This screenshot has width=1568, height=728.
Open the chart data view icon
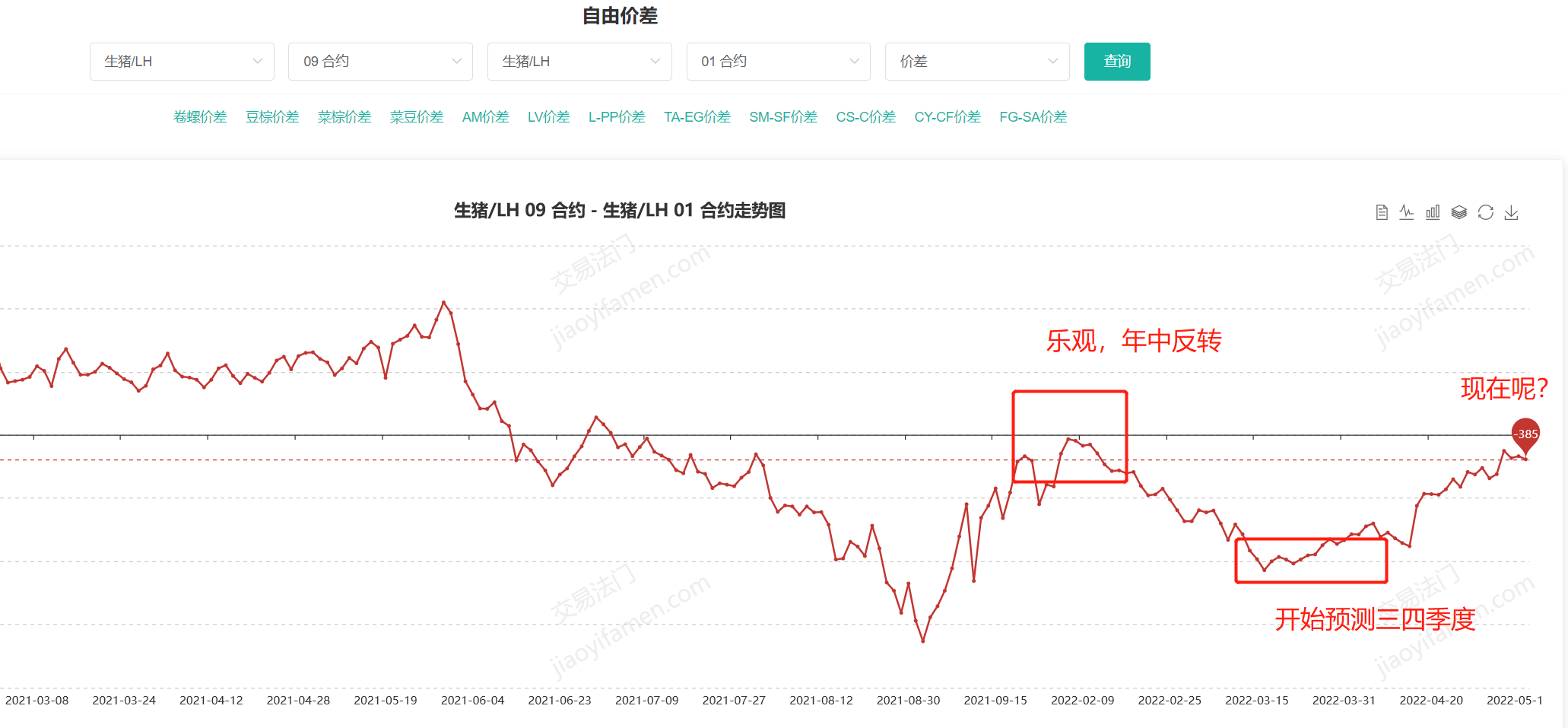point(1382,212)
